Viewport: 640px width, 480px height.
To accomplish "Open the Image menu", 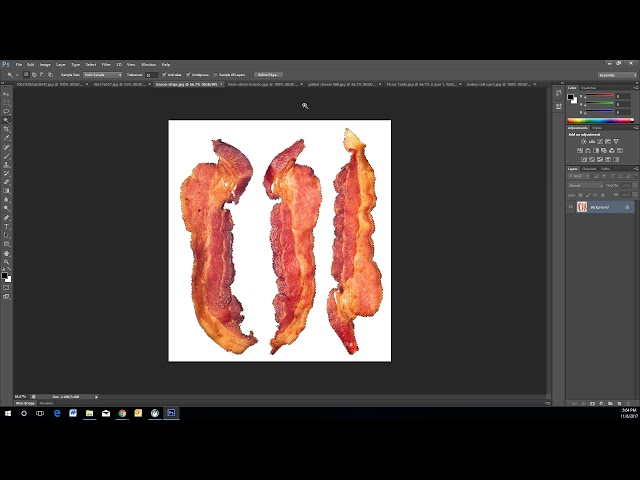I will (45, 64).
